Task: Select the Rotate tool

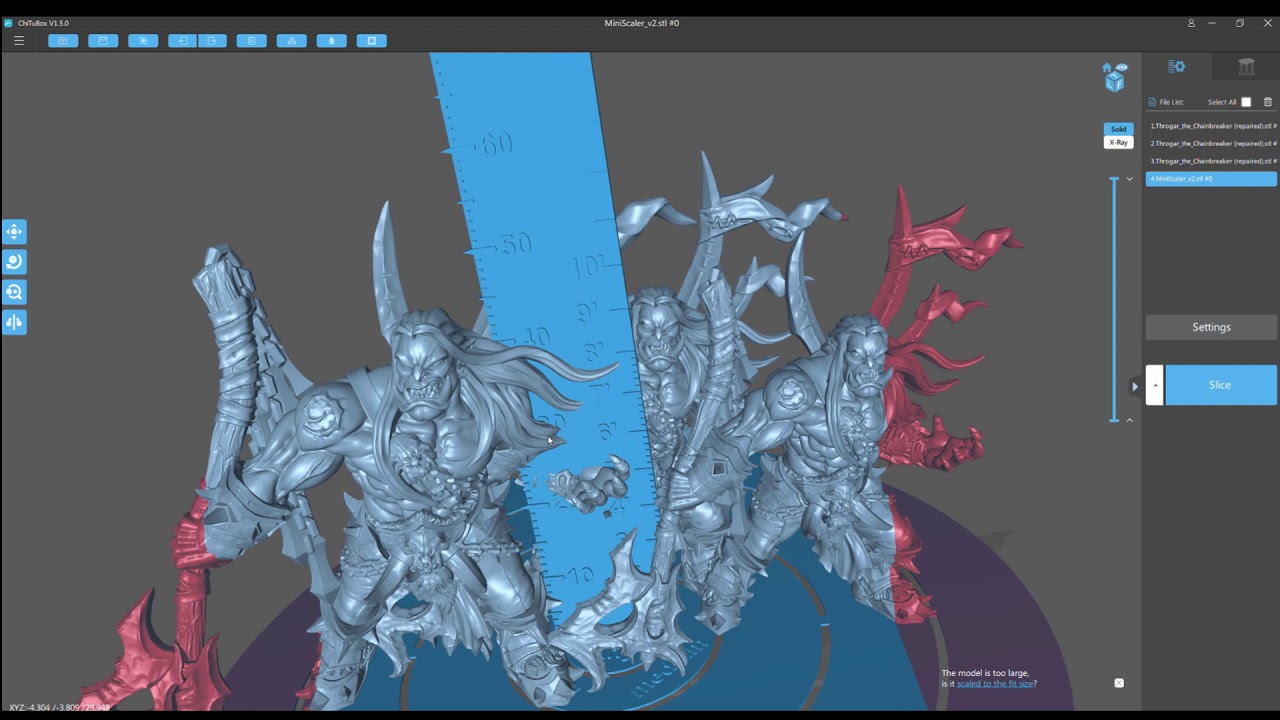Action: pyautogui.click(x=14, y=262)
